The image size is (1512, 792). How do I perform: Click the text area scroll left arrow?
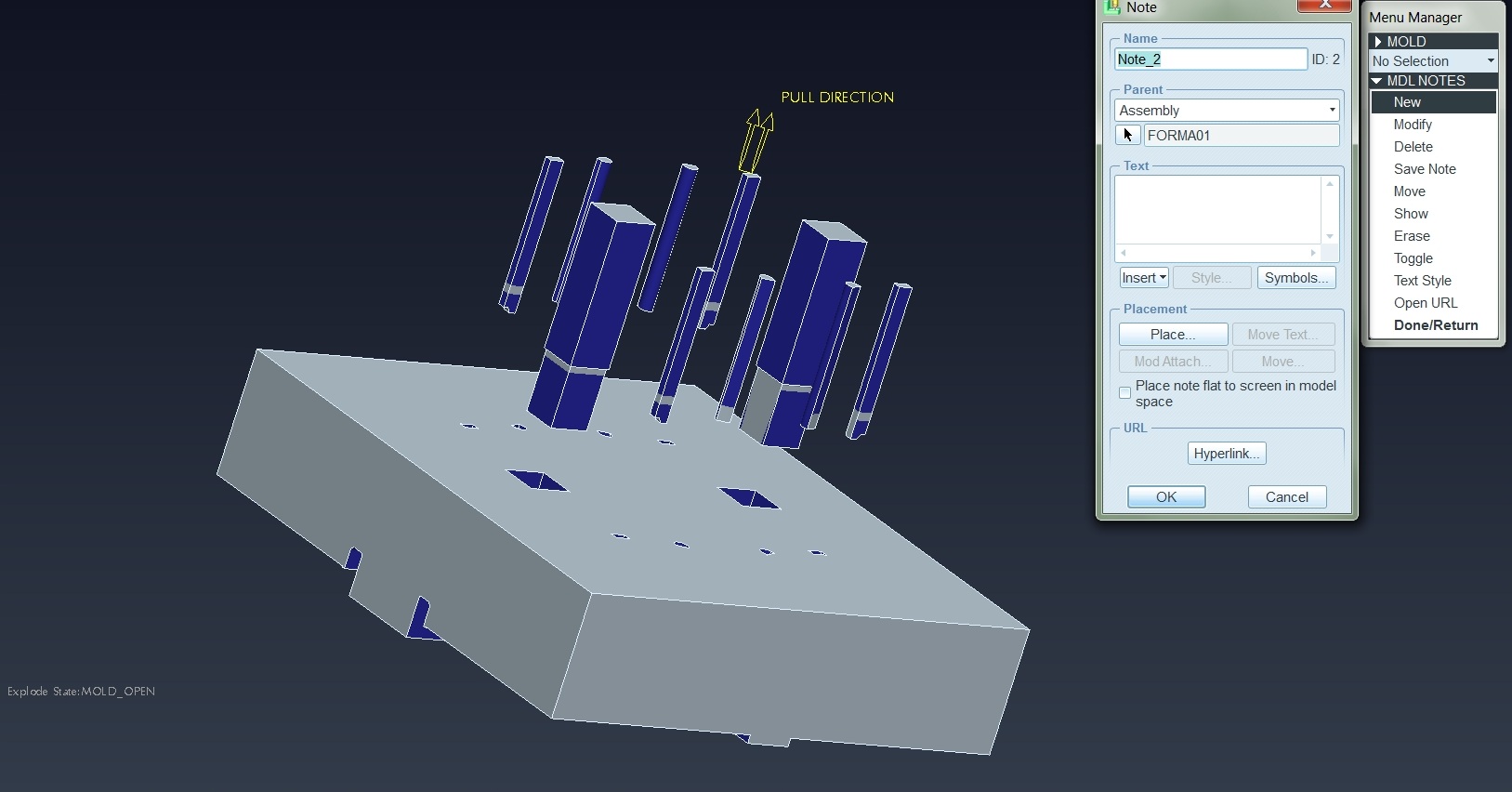(1124, 253)
